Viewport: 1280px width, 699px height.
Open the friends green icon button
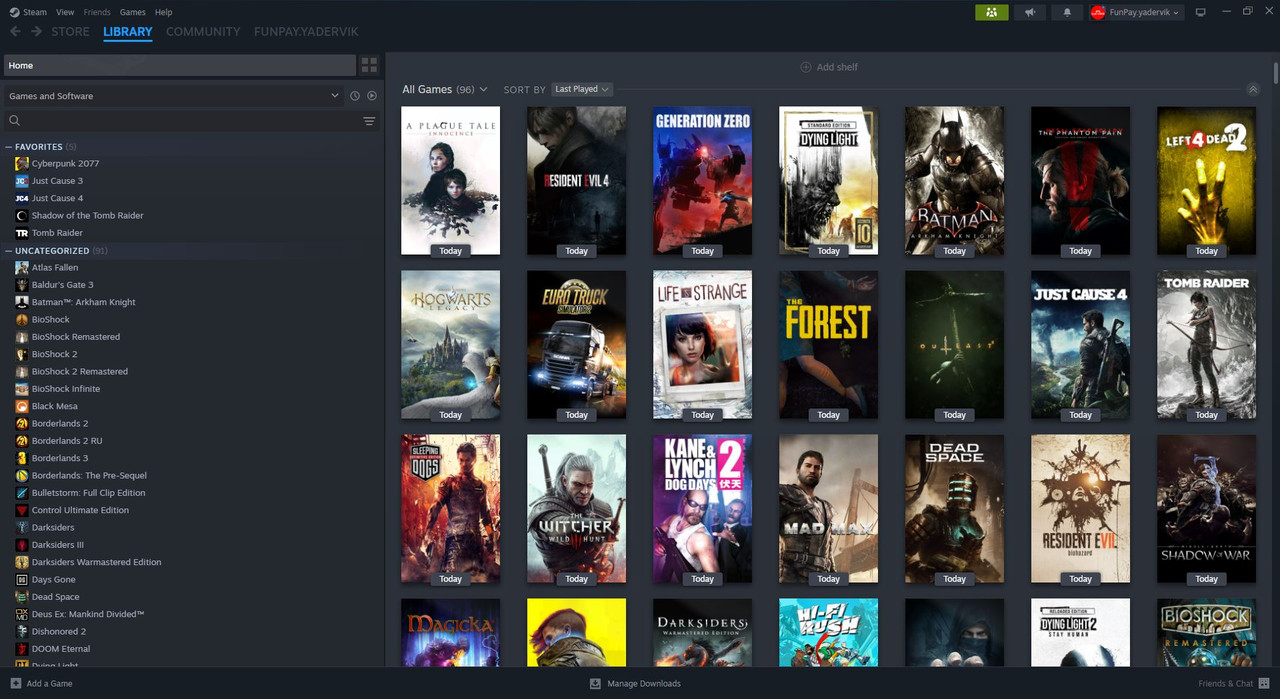[x=991, y=12]
